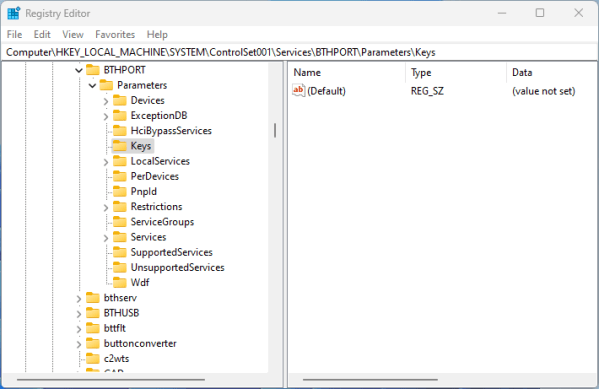This screenshot has height=389, width=599.
Task: Click the HciBypassServices folder icon
Action: 120,131
